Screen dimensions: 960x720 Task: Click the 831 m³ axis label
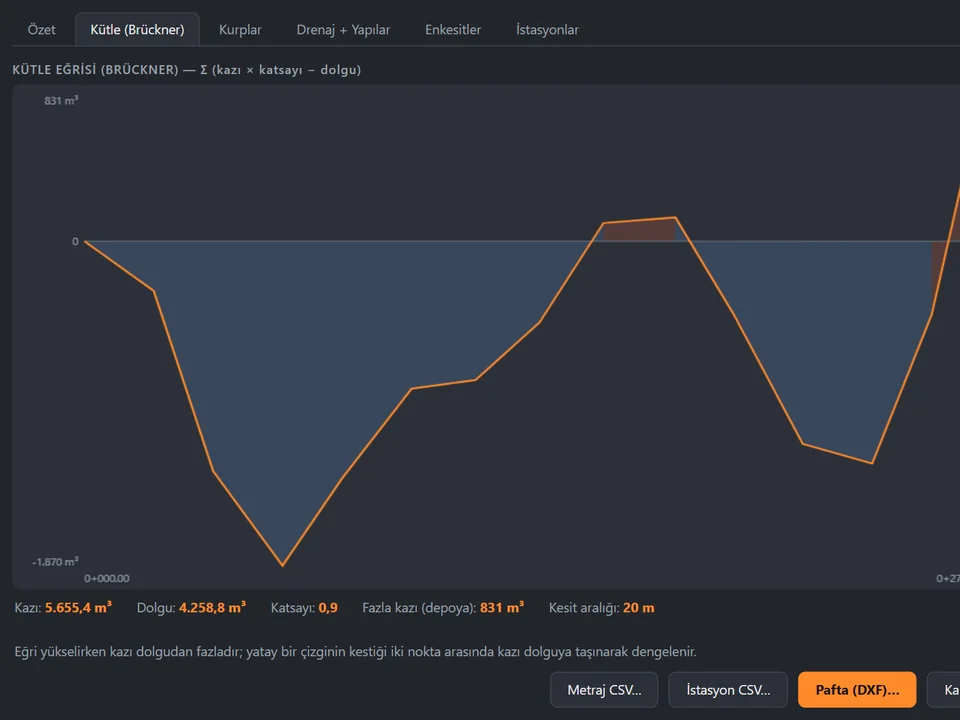click(61, 100)
